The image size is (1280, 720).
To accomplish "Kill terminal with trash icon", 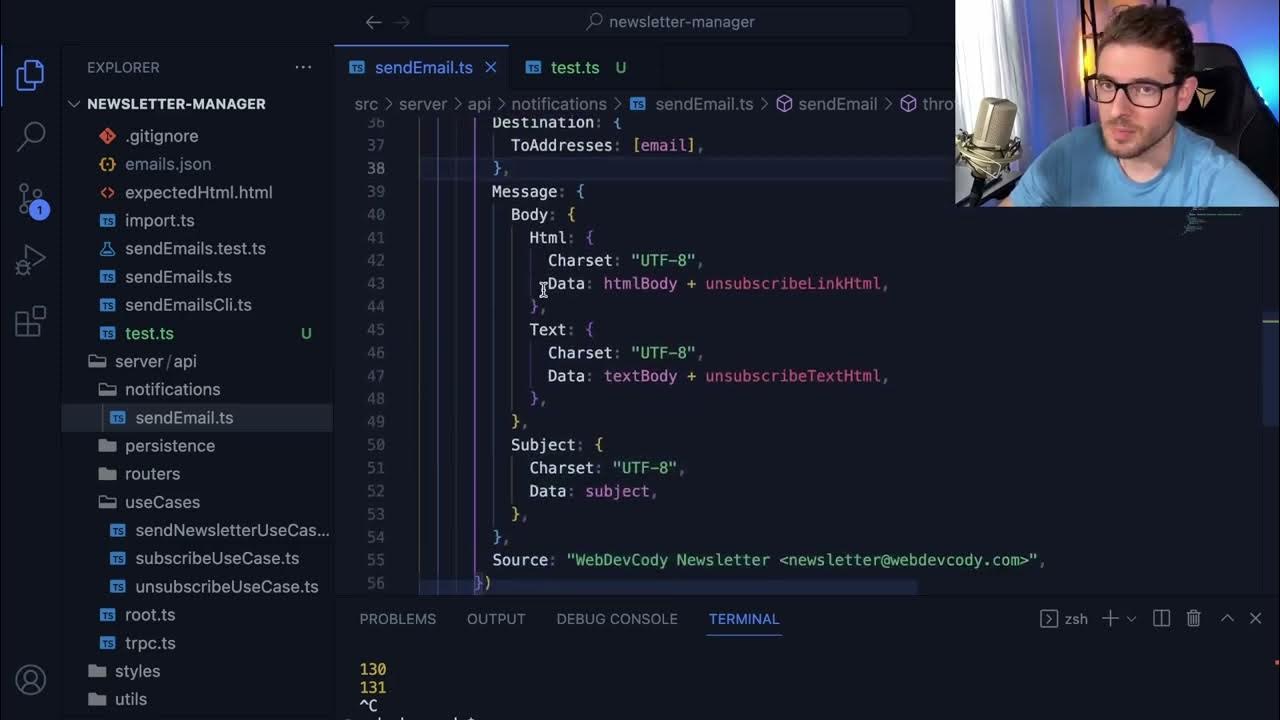I will [1194, 619].
